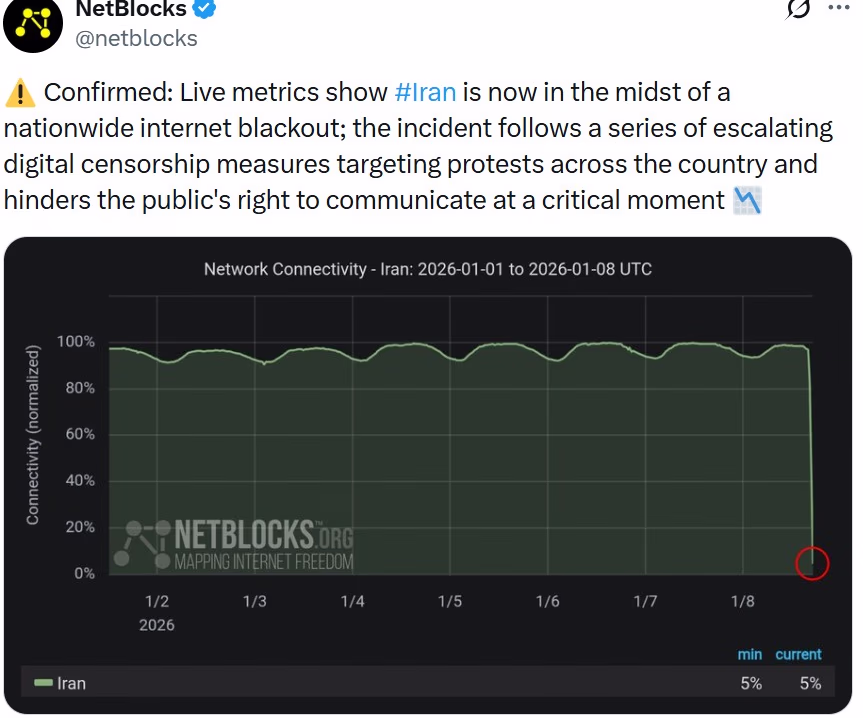Open the three-dot more options menu
The image size is (863, 718).
[838, 8]
